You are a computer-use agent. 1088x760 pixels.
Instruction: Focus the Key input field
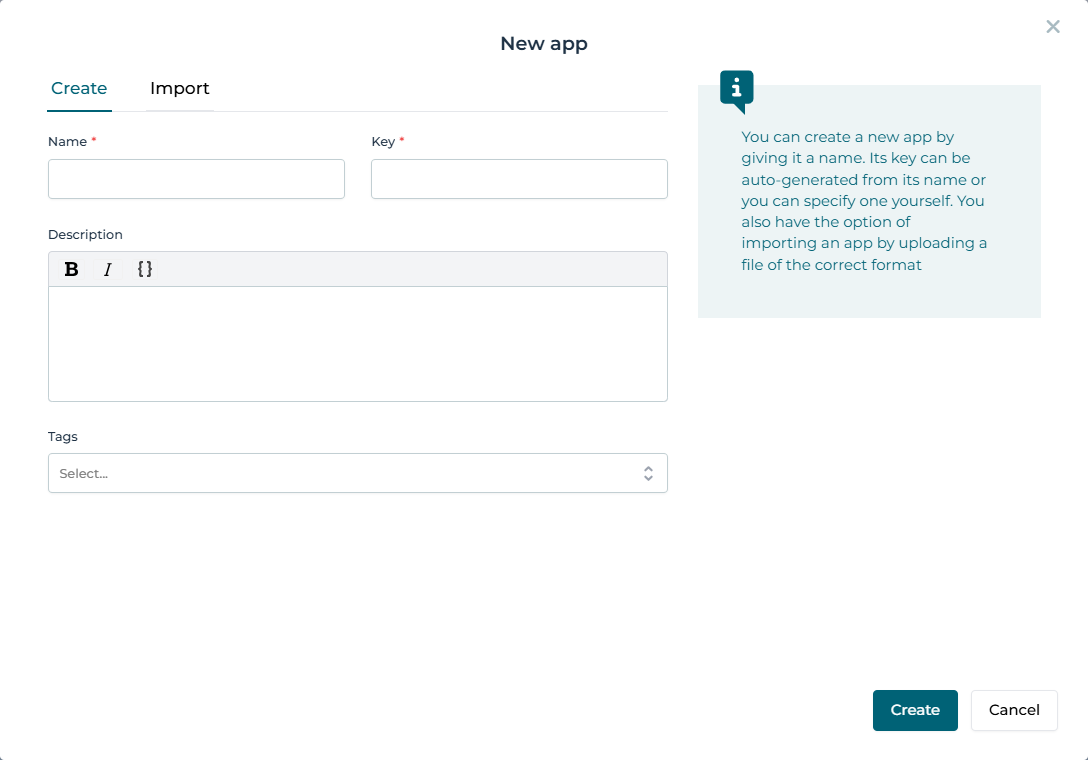tap(519, 179)
